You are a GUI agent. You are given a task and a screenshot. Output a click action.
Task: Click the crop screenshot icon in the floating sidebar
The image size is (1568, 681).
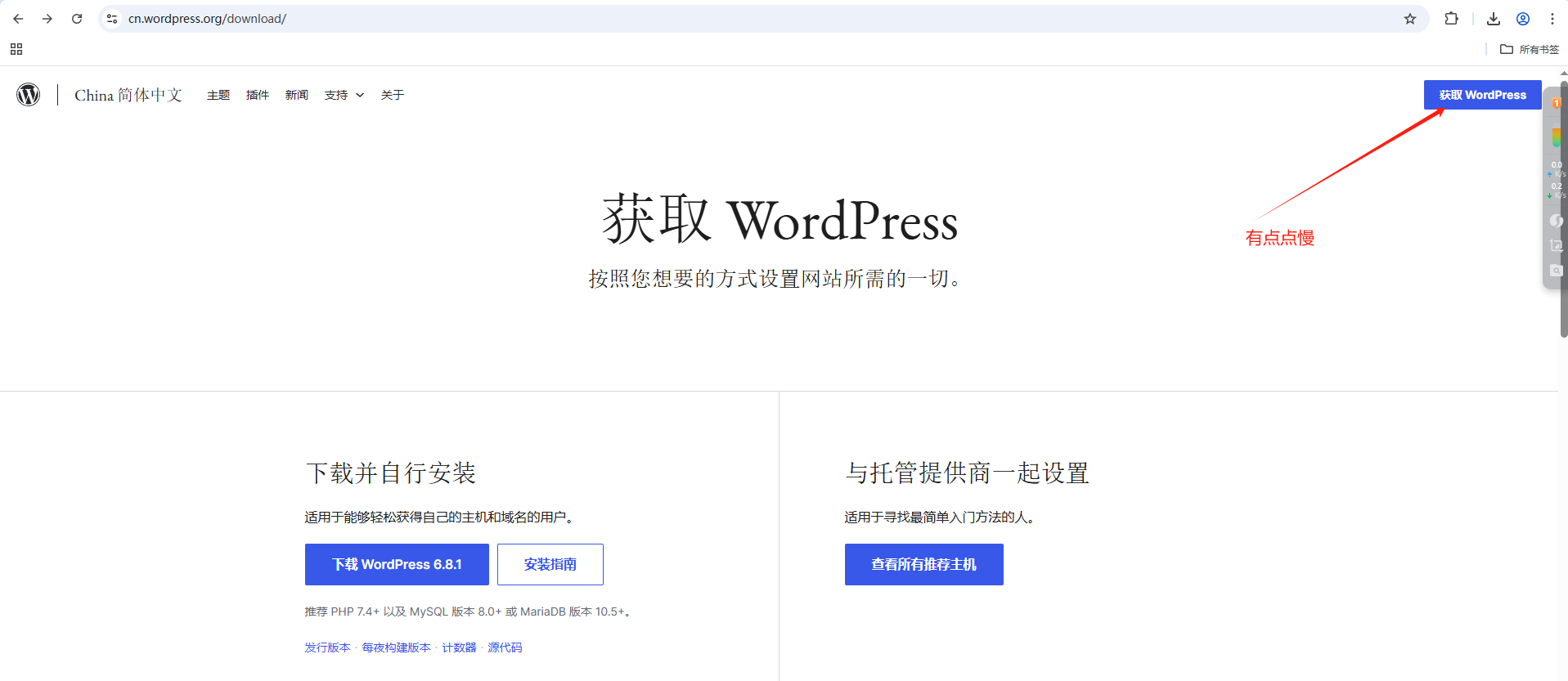coord(1556,245)
